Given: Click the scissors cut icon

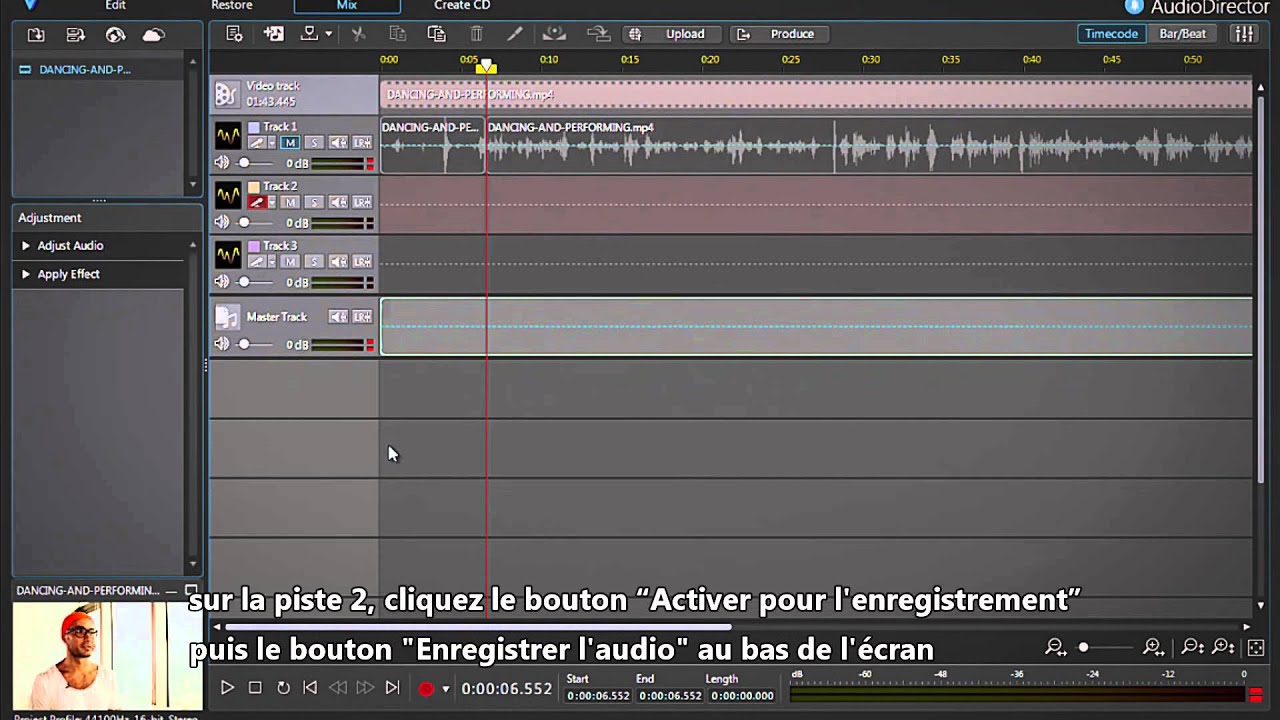Looking at the screenshot, I should click(x=358, y=34).
